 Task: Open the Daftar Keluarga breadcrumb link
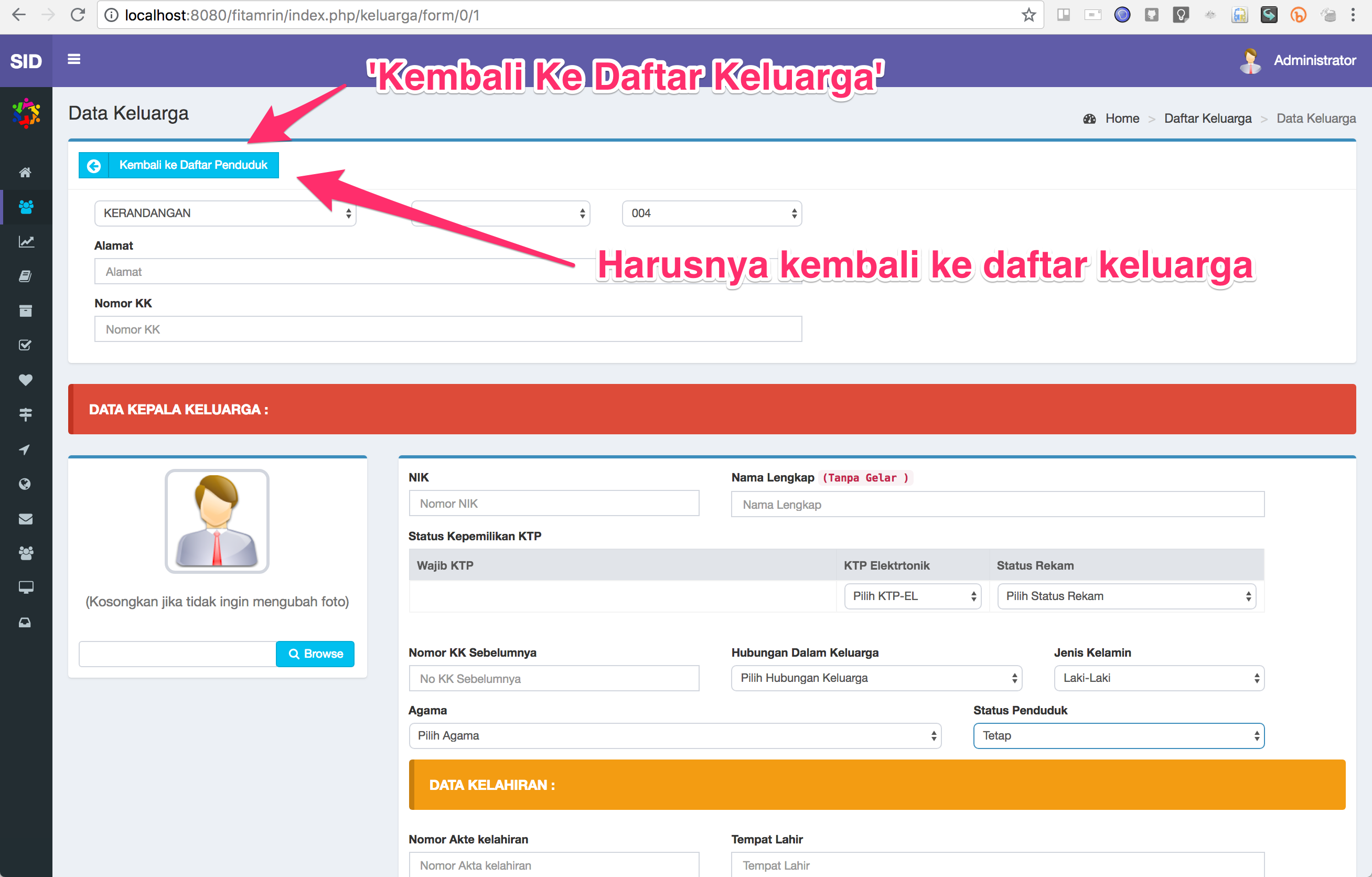[1207, 118]
